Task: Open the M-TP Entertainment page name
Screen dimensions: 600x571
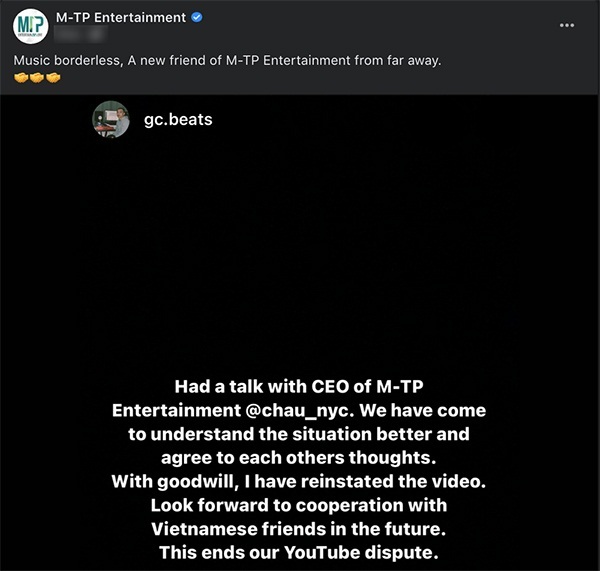Action: (121, 18)
